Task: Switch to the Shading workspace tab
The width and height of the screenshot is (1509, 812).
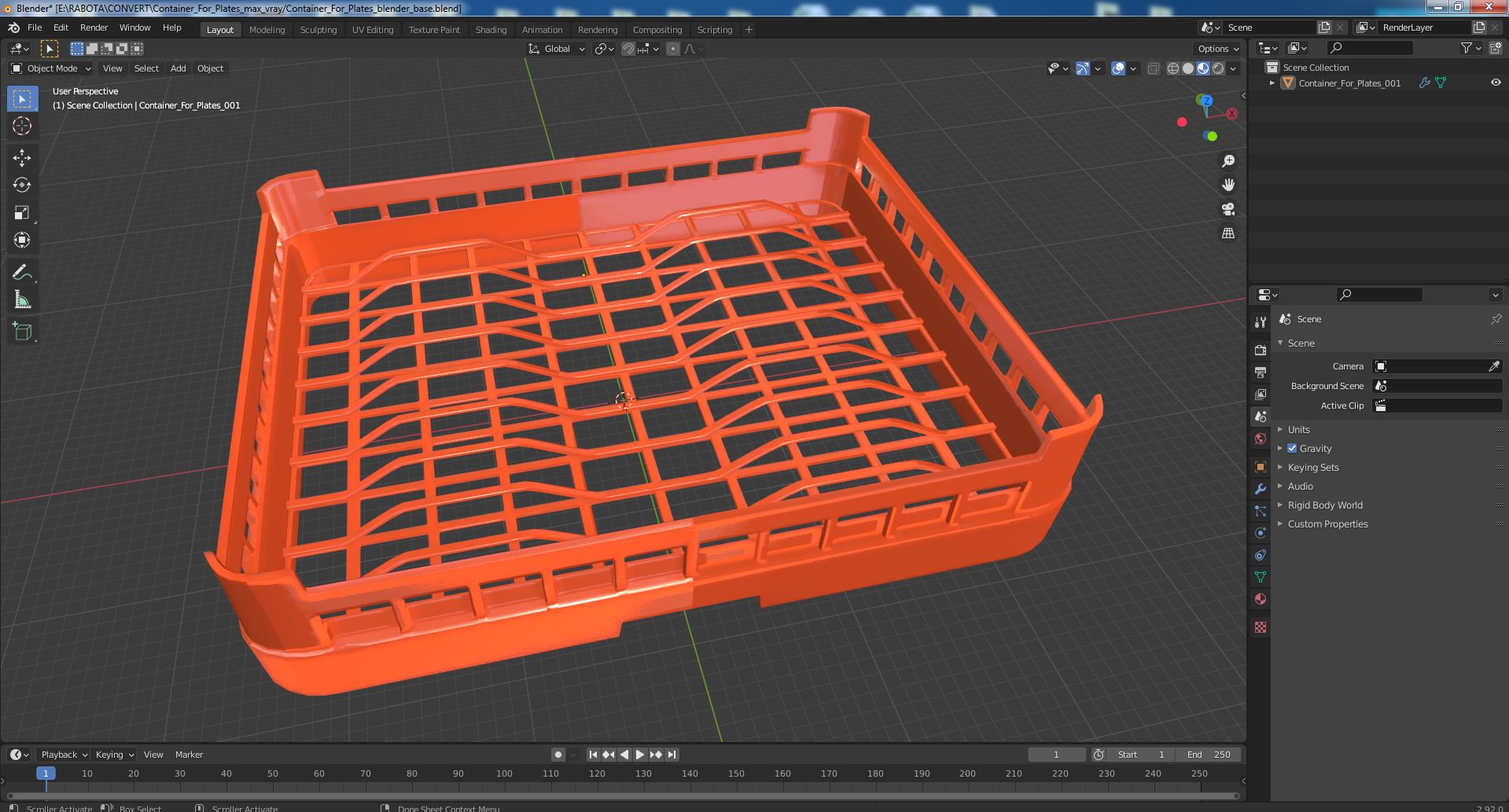Action: click(491, 30)
